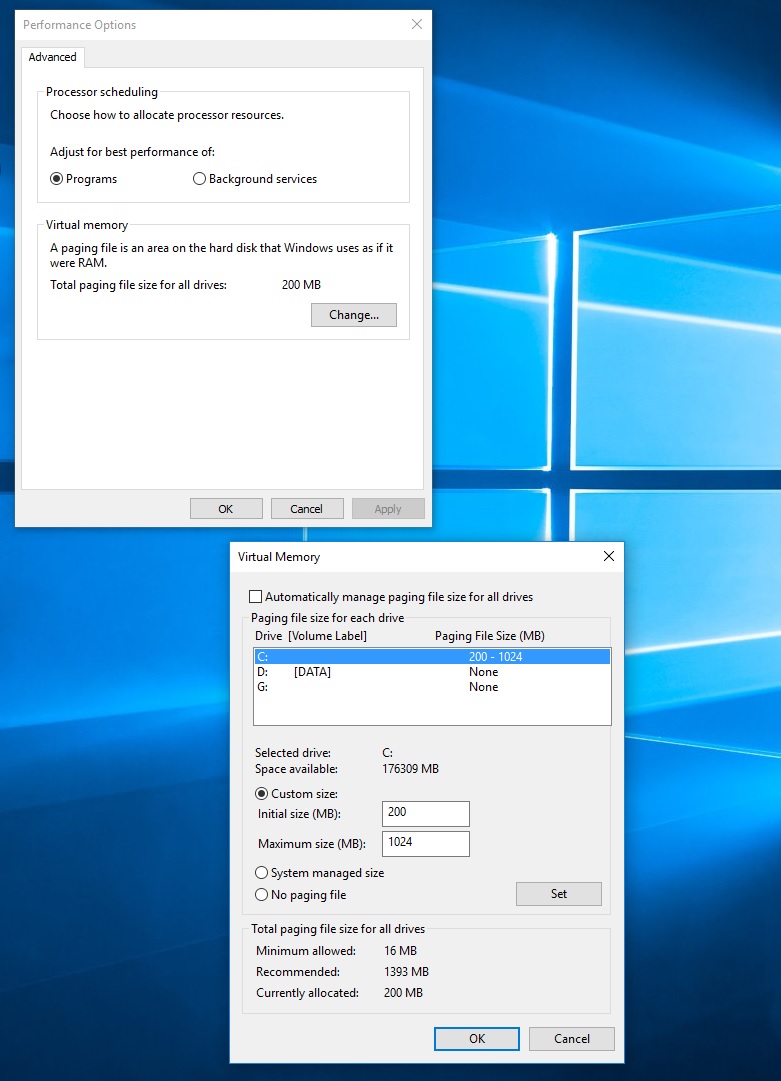Click the Maximum size input field

[425, 844]
